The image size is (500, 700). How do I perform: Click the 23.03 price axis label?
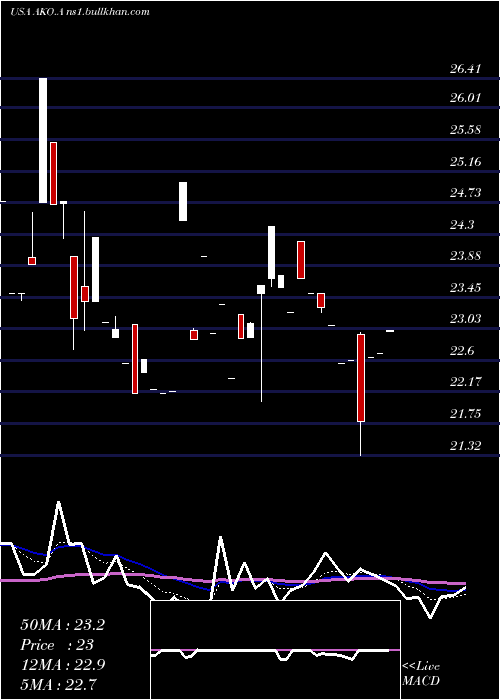(466, 319)
